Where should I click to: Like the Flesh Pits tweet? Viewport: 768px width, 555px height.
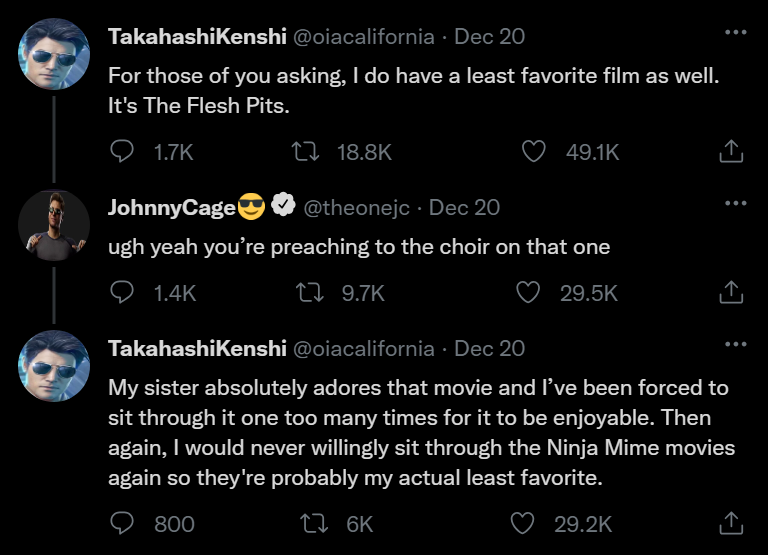[535, 152]
